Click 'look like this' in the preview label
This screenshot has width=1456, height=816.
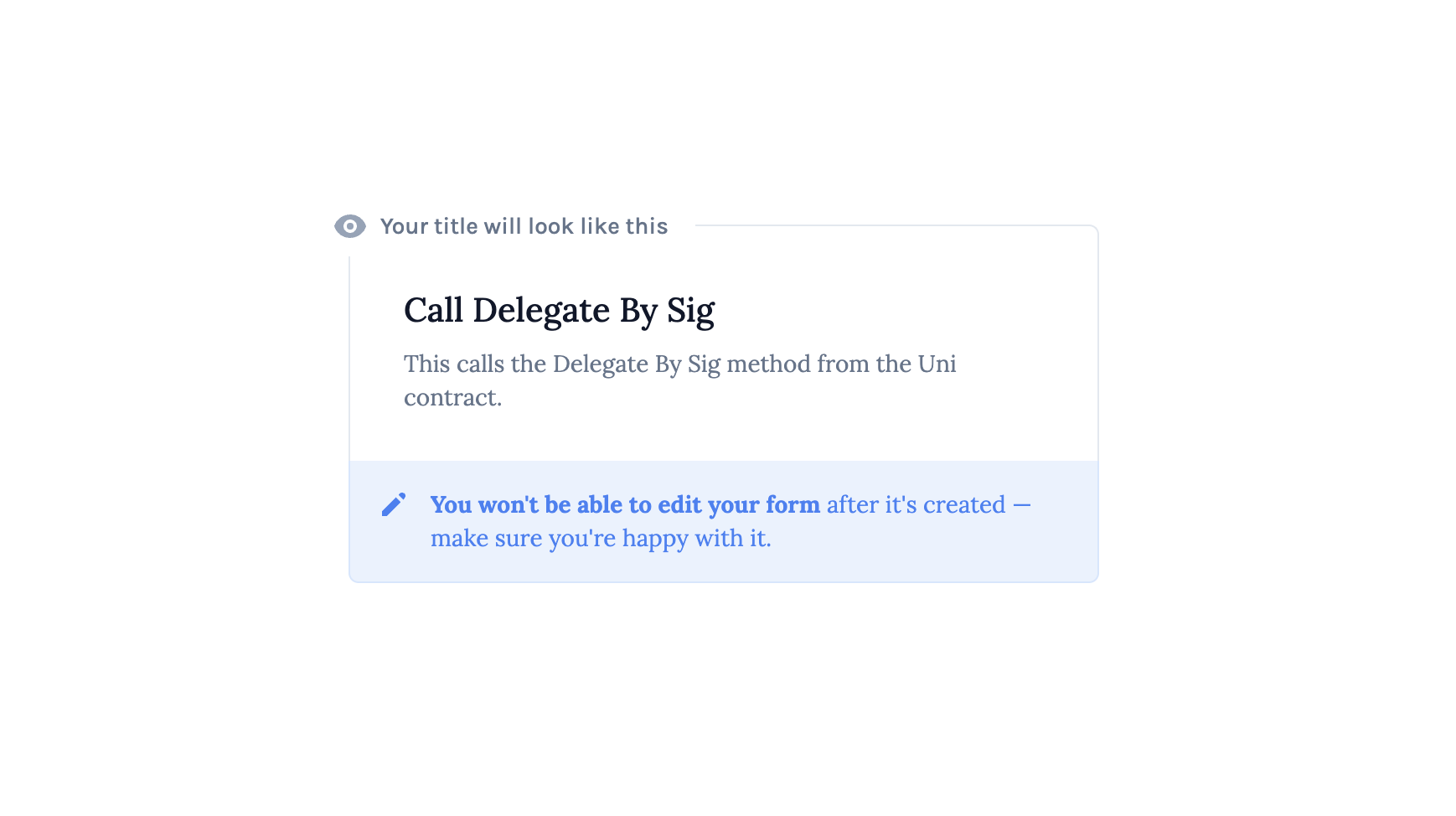(597, 226)
